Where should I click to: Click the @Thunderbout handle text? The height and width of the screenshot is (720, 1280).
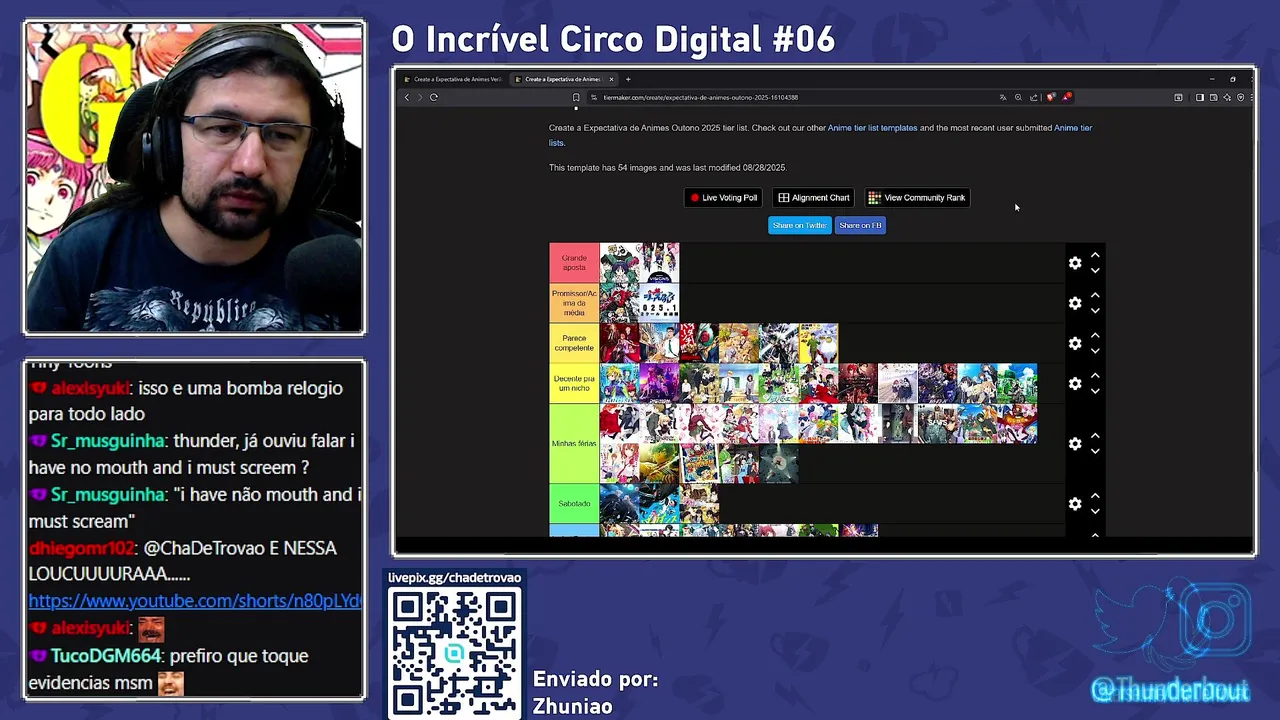1170,691
